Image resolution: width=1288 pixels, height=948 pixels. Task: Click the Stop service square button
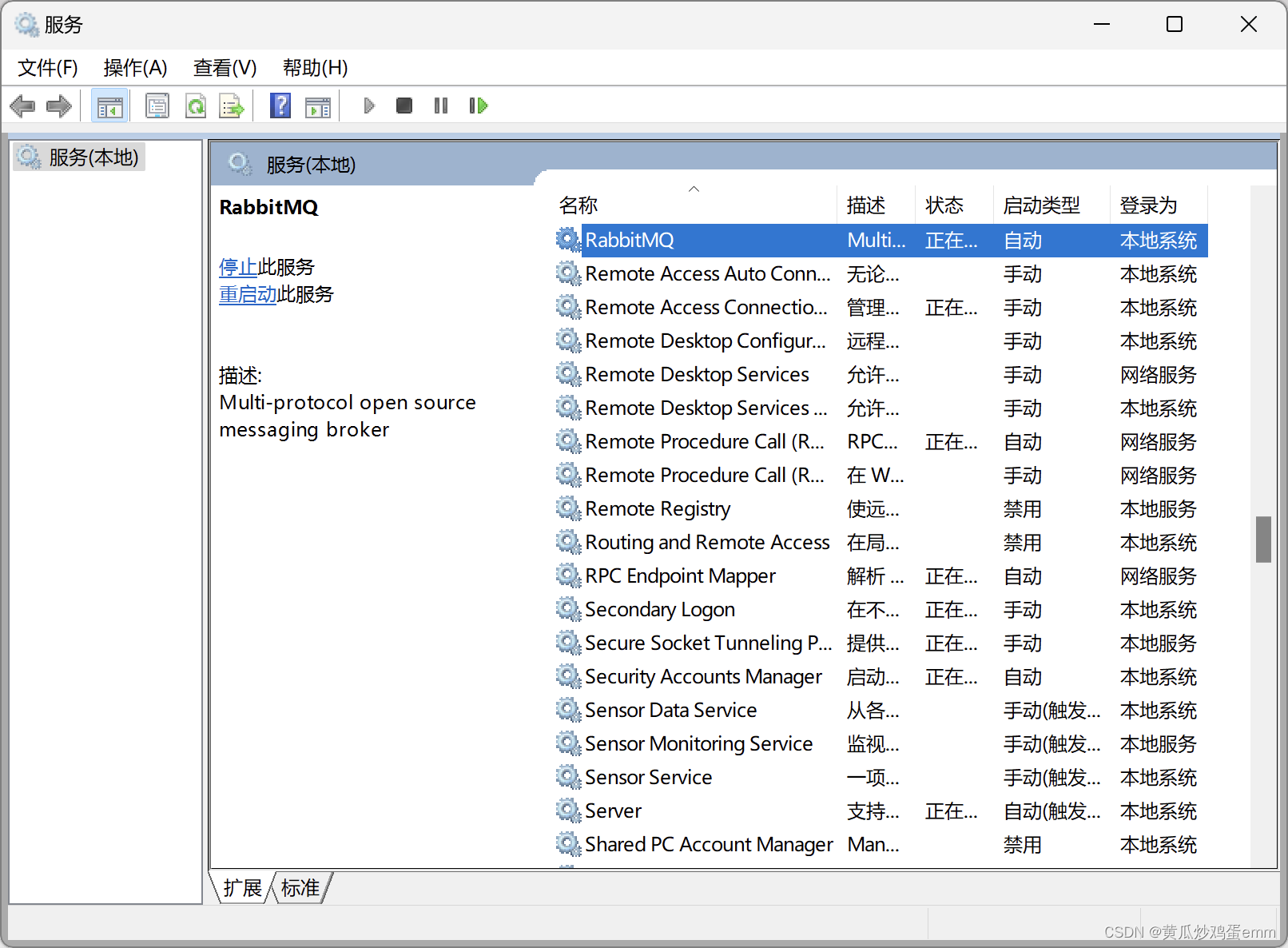(404, 106)
